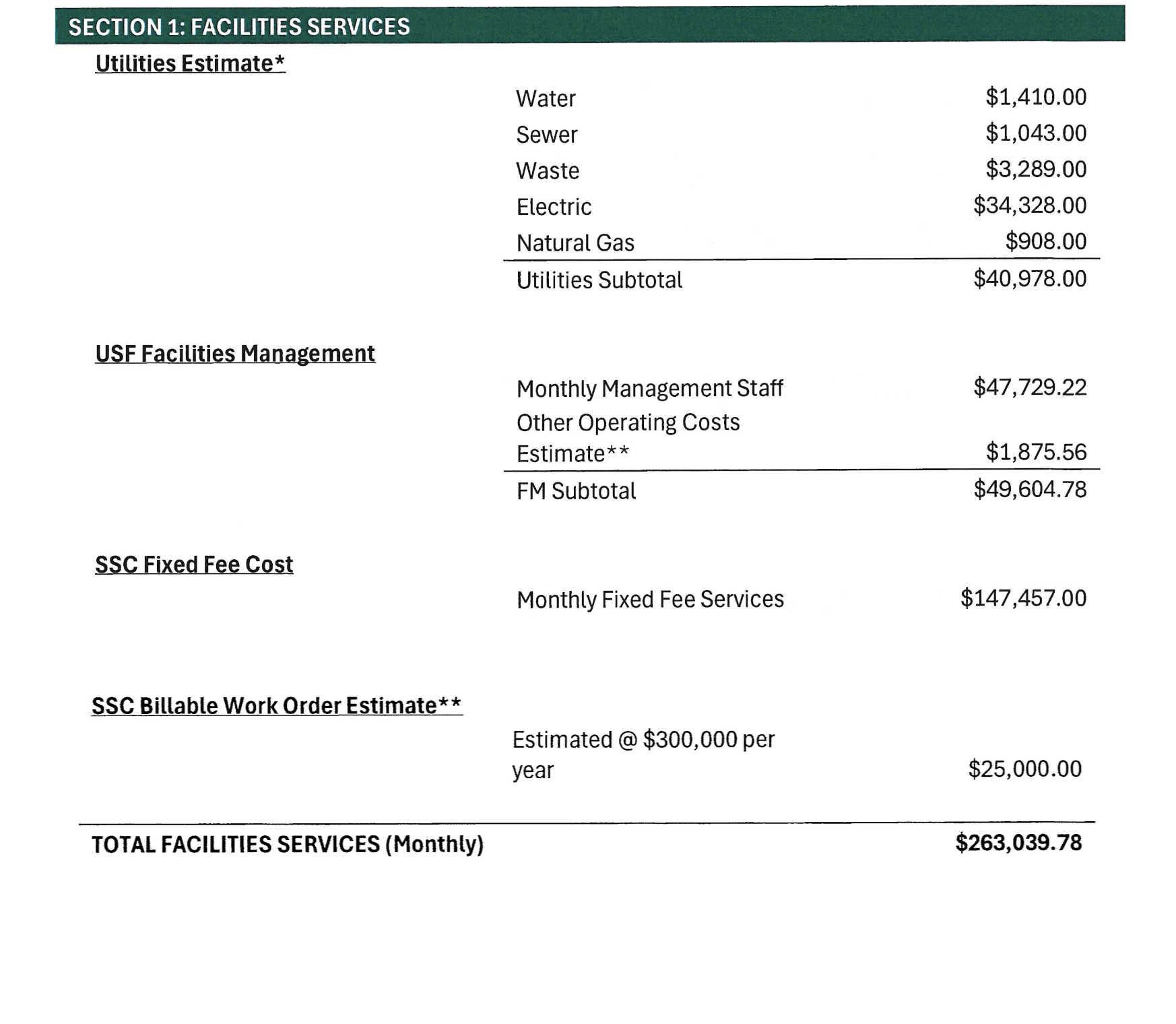Select the Electric amount $34,328.00
This screenshot has height=1024, width=1176.
[1030, 205]
